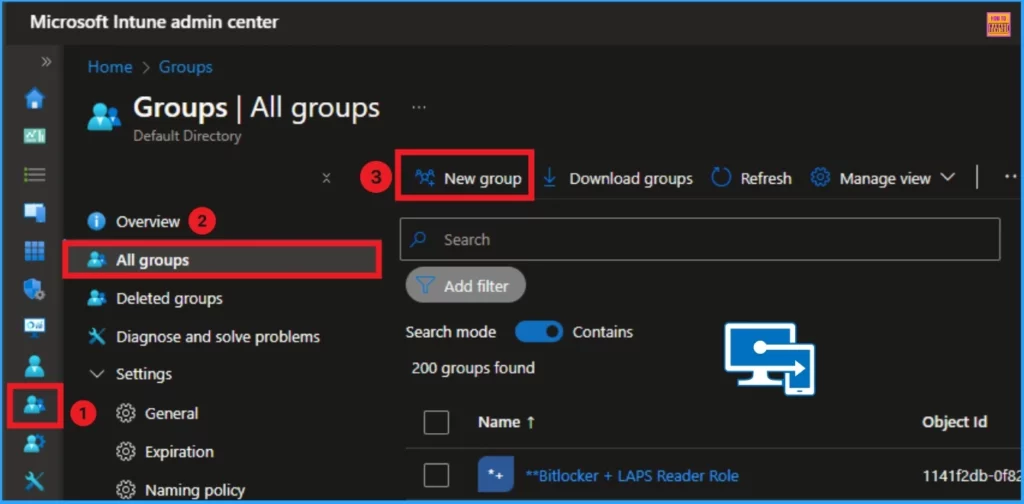
Task: Click the Add filter button
Action: tap(466, 285)
